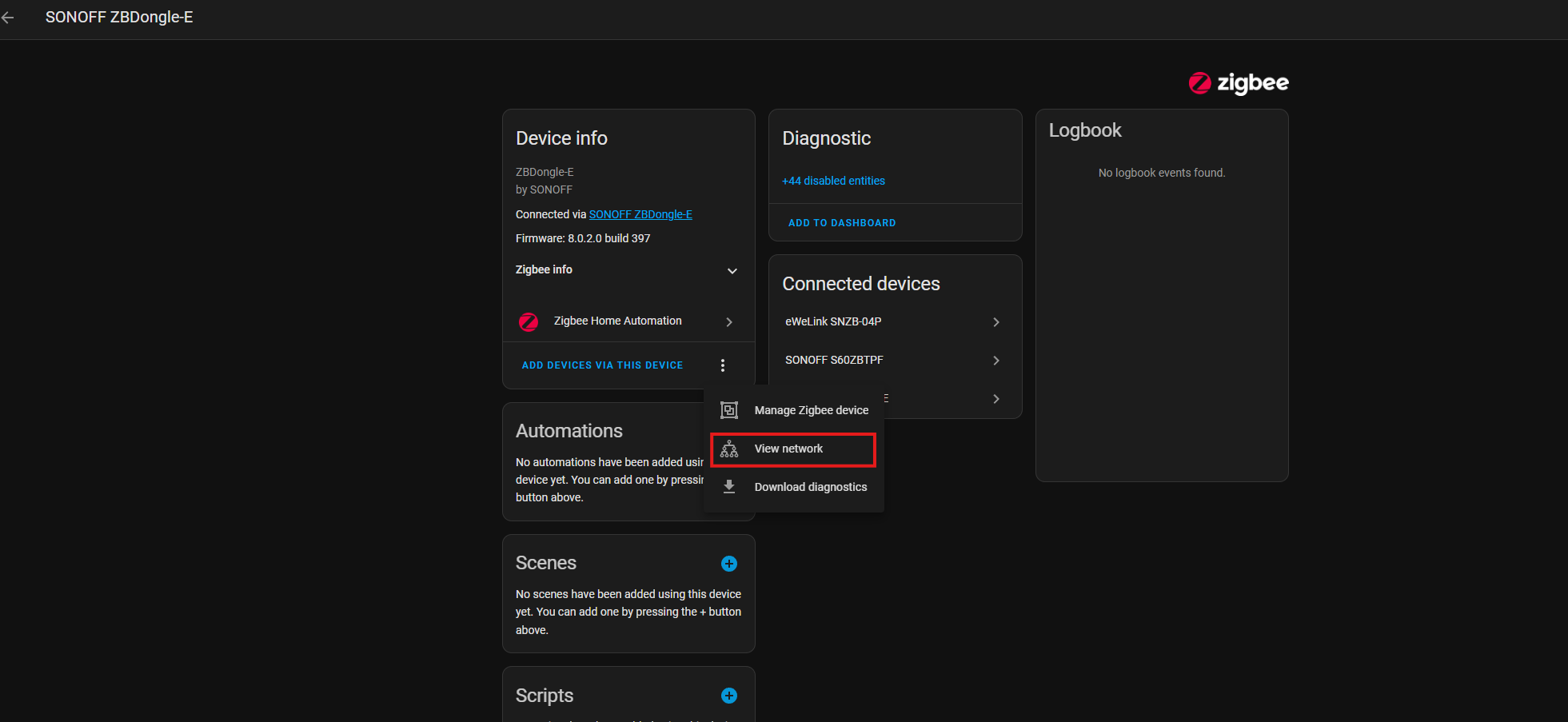This screenshot has width=1568, height=722.
Task: Open the SONOFF ZBDongle-E connected via link
Action: pyautogui.click(x=640, y=213)
